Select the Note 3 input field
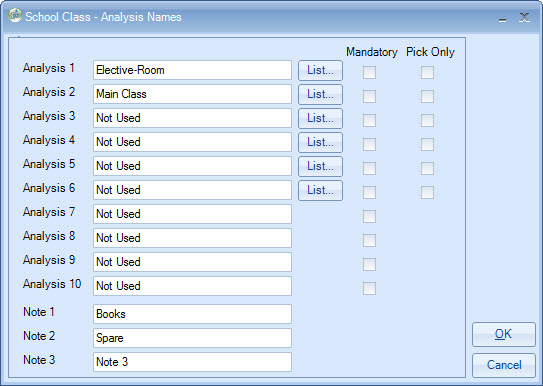This screenshot has width=543, height=386. click(192, 362)
